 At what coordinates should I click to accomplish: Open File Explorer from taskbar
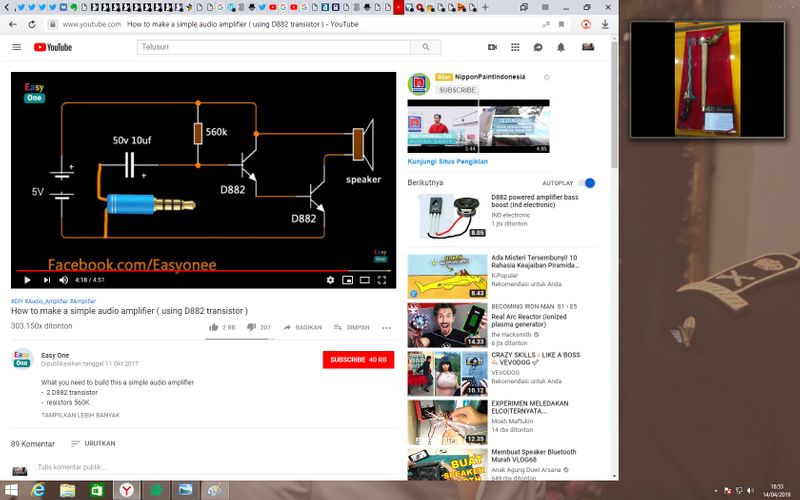click(67, 490)
